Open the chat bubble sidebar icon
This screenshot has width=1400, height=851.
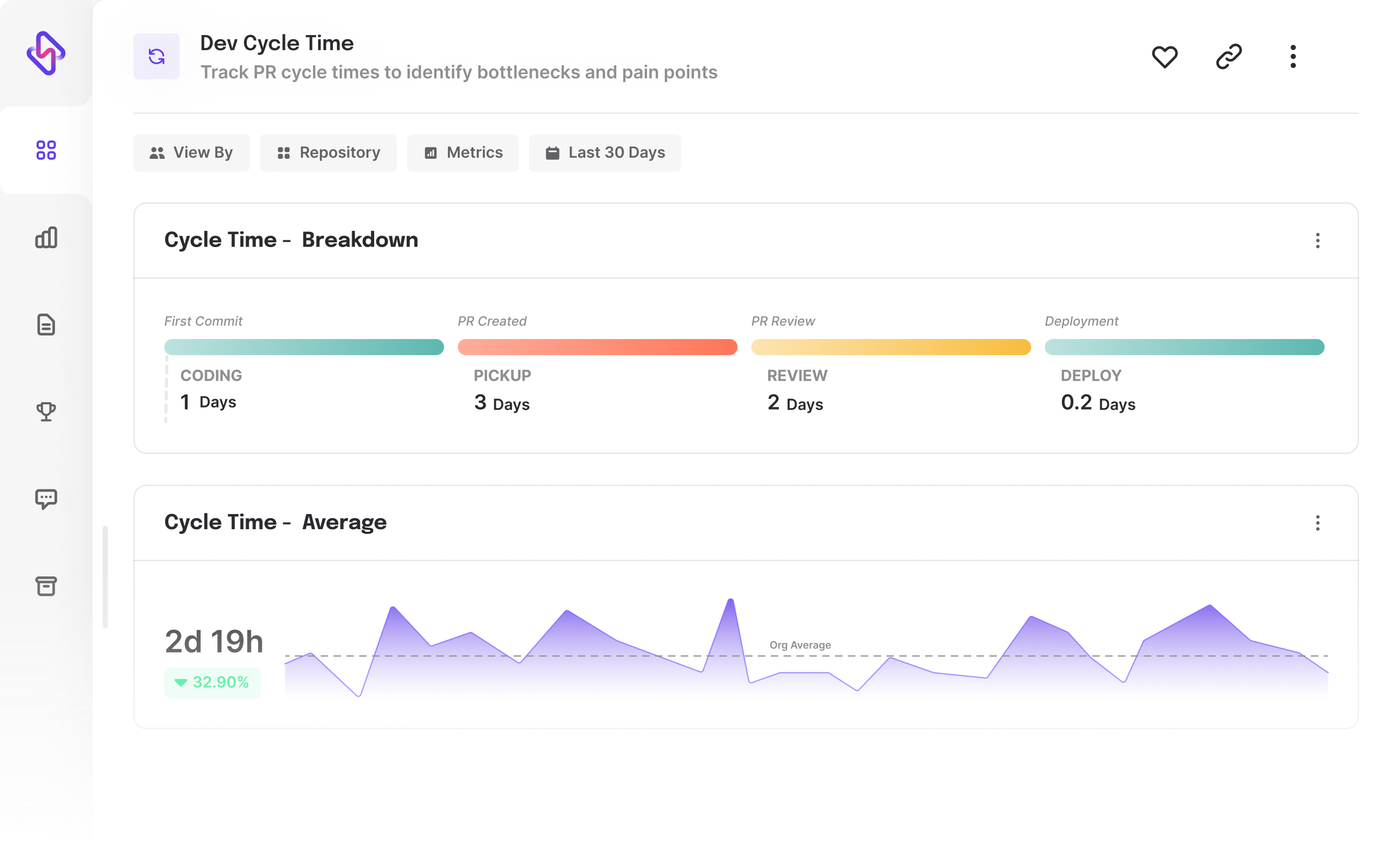46,499
